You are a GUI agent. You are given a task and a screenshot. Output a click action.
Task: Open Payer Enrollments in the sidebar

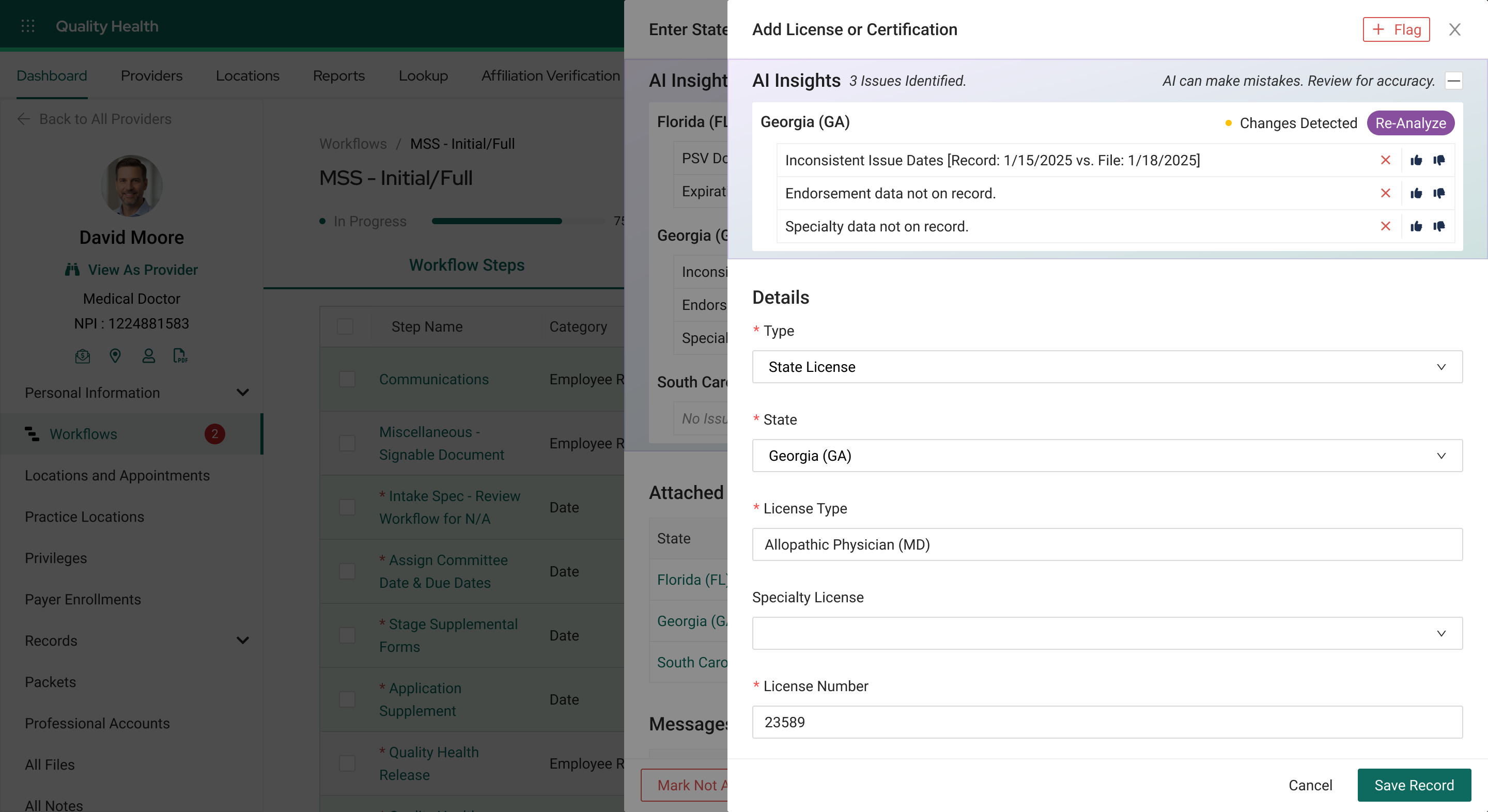pos(83,600)
